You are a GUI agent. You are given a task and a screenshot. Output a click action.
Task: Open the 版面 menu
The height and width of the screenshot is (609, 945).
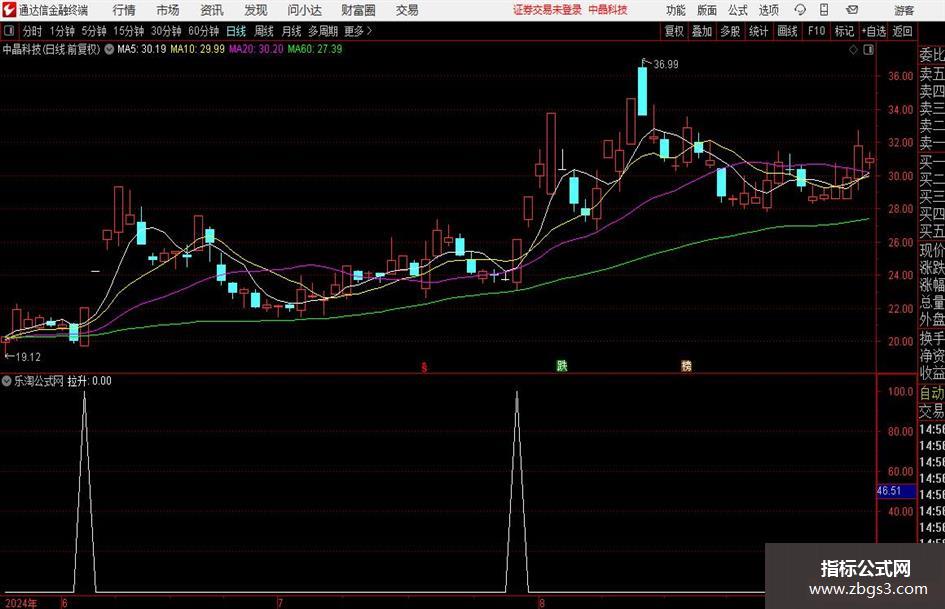(x=707, y=10)
